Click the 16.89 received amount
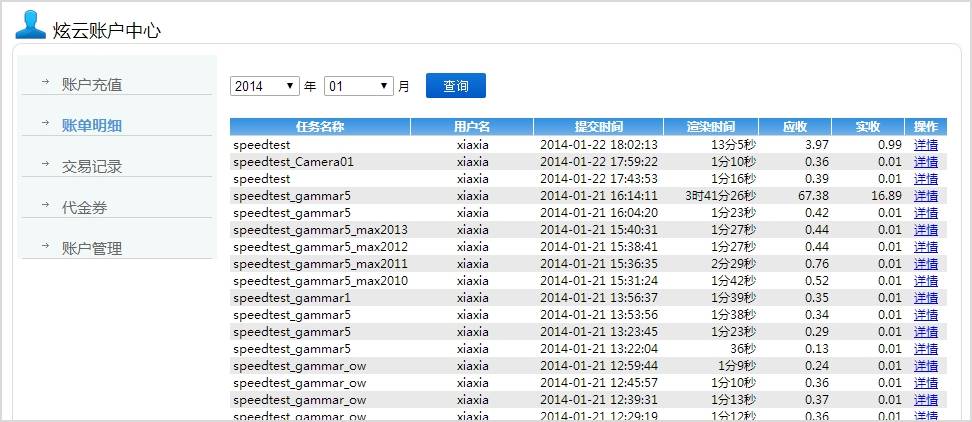972x422 pixels. [x=886, y=196]
